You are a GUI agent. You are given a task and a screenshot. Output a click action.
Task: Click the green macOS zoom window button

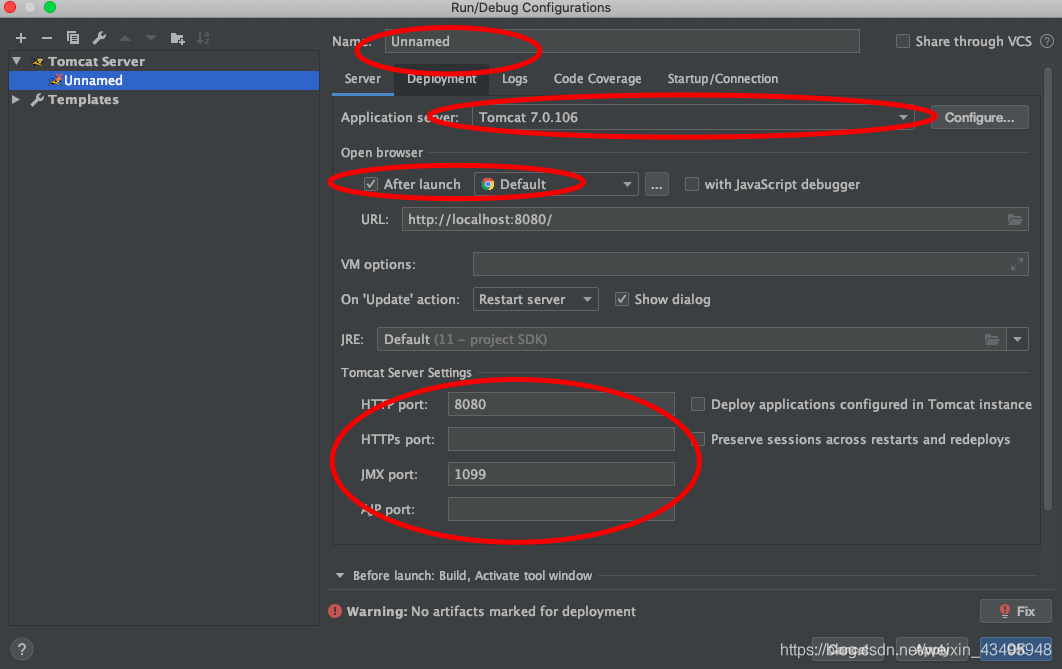coord(50,7)
